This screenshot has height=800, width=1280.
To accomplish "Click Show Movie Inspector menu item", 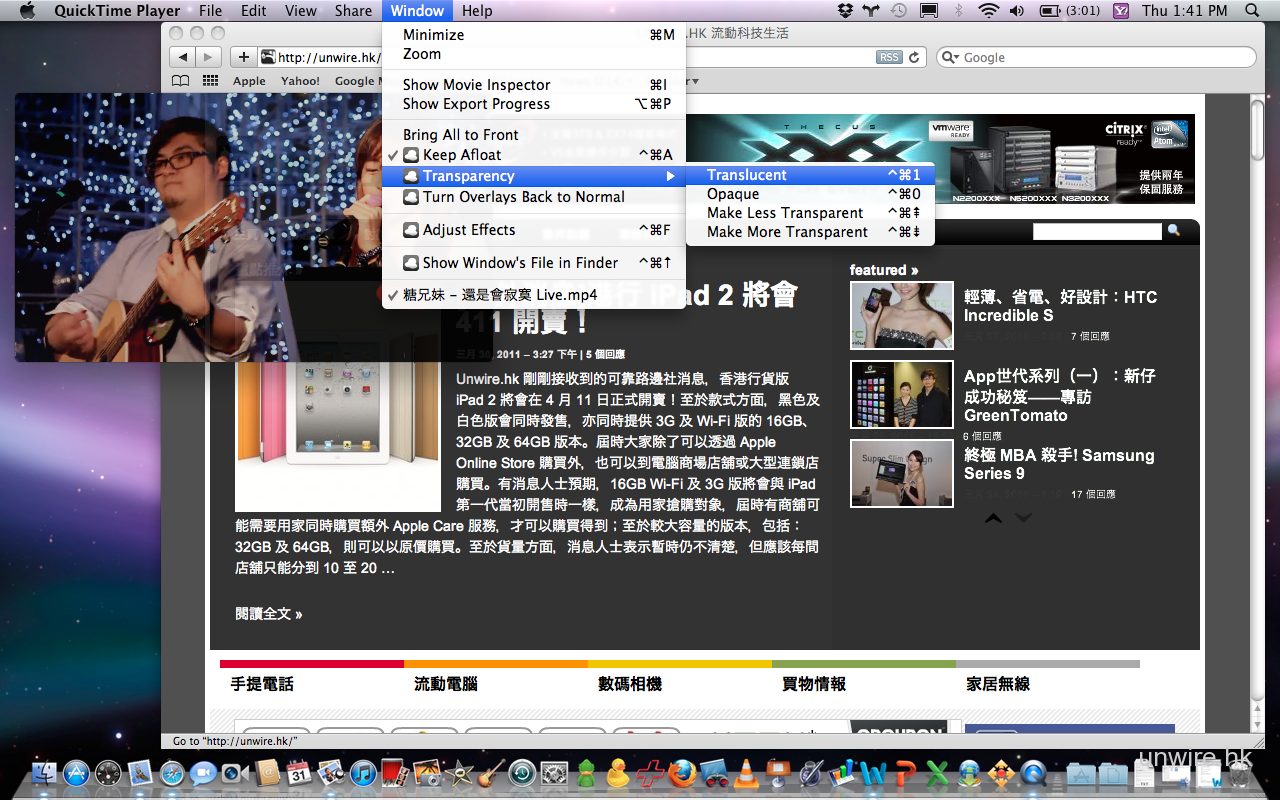I will click(x=476, y=85).
